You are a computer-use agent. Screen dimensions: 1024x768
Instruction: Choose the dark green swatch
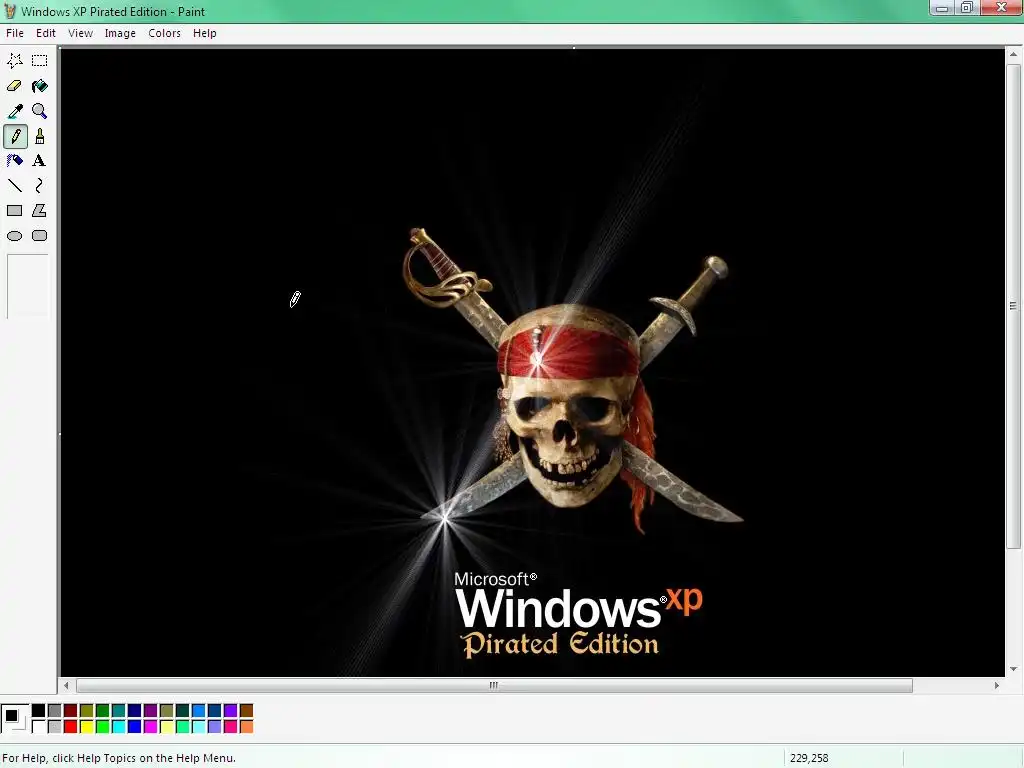click(x=103, y=711)
